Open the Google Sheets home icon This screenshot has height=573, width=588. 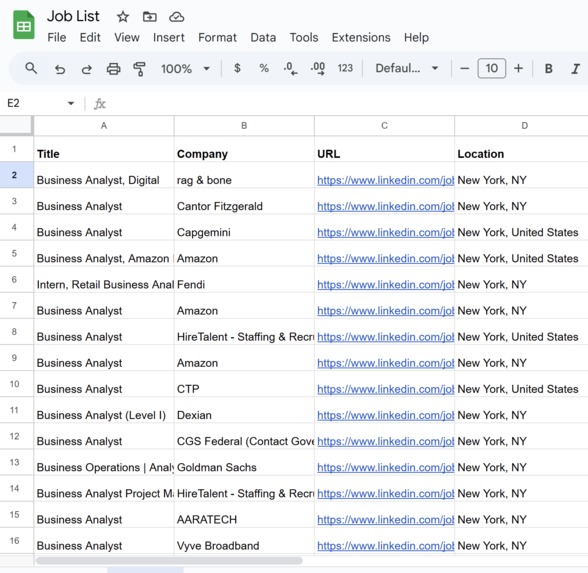pos(24,25)
